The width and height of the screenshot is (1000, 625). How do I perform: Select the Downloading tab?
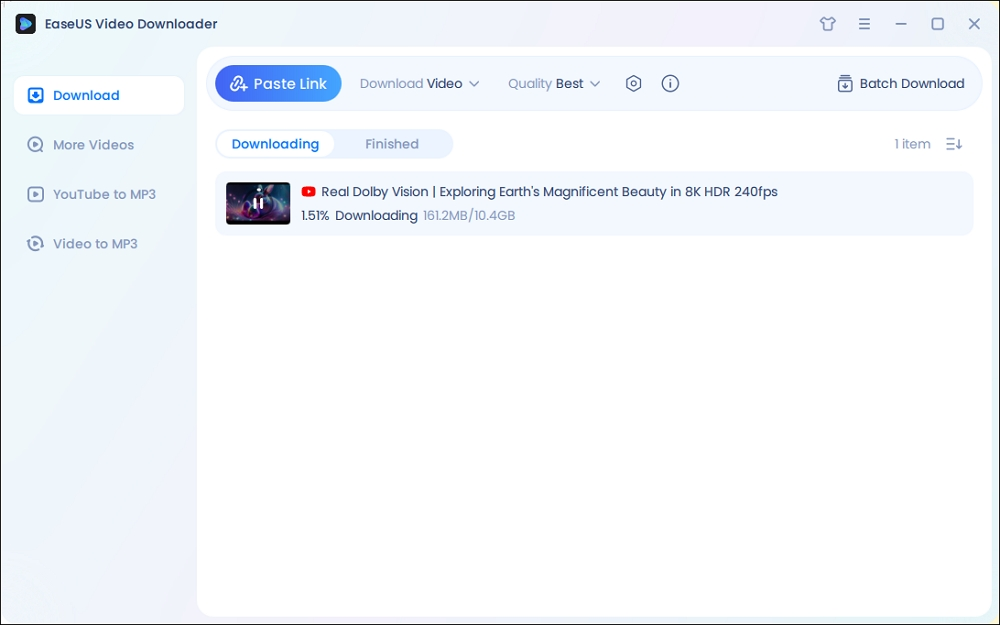coord(275,143)
